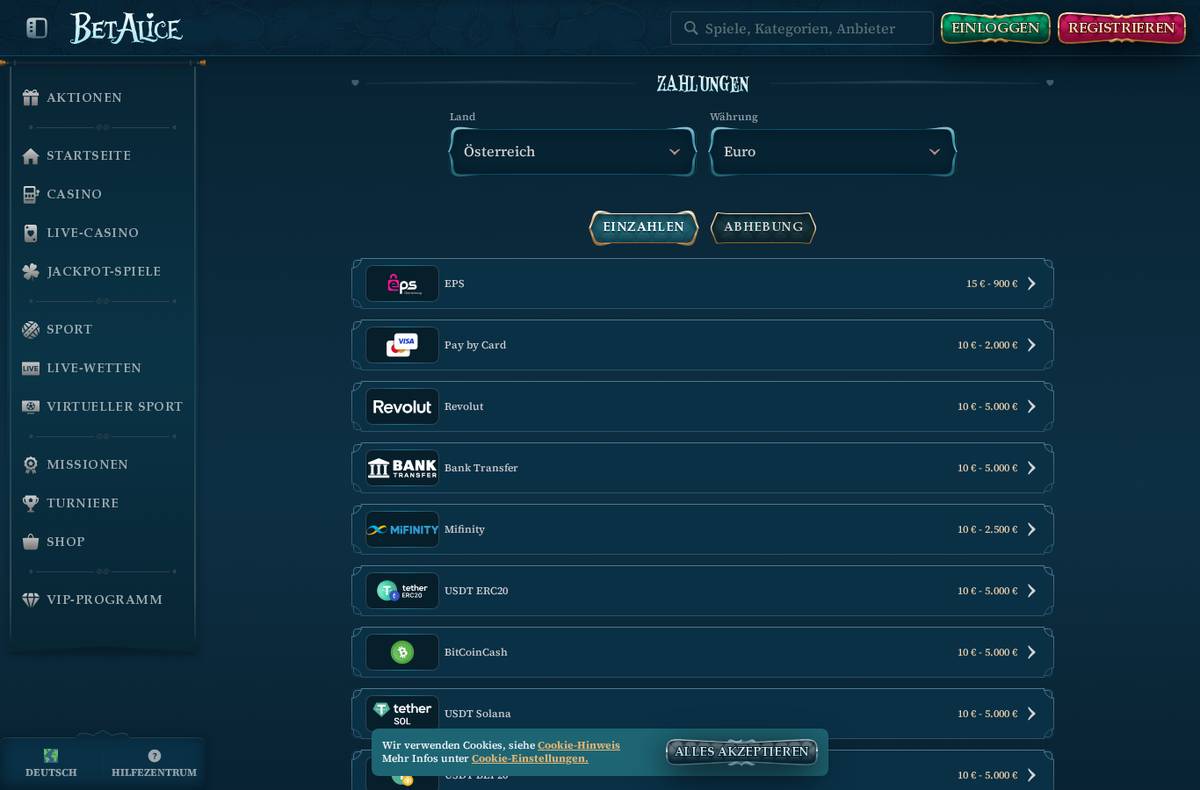
Task: Click the LIVE badge icon beside Live-Wetten
Action: tap(31, 368)
